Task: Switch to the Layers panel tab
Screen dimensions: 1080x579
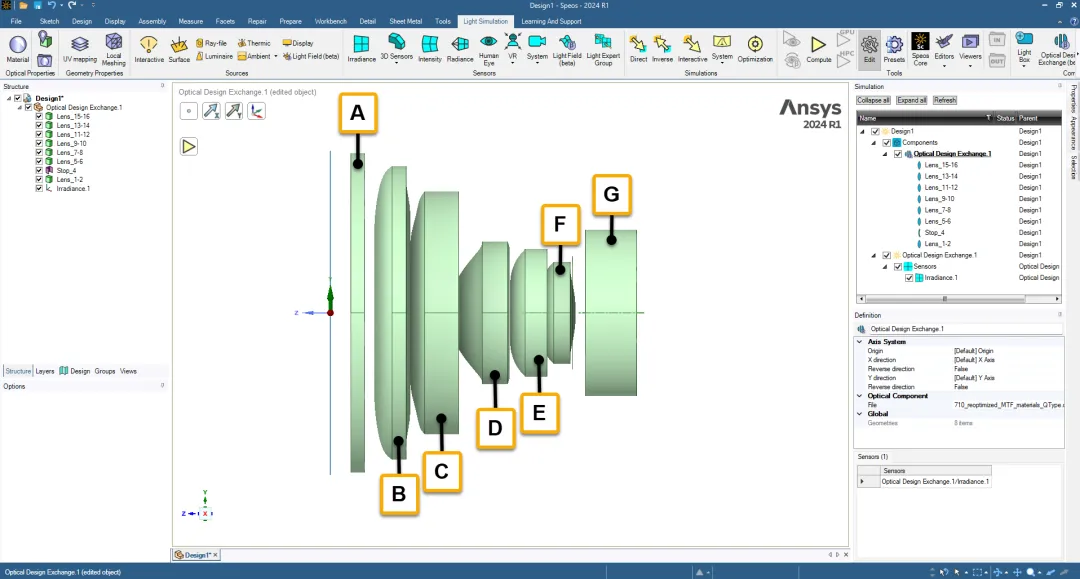Action: (45, 371)
